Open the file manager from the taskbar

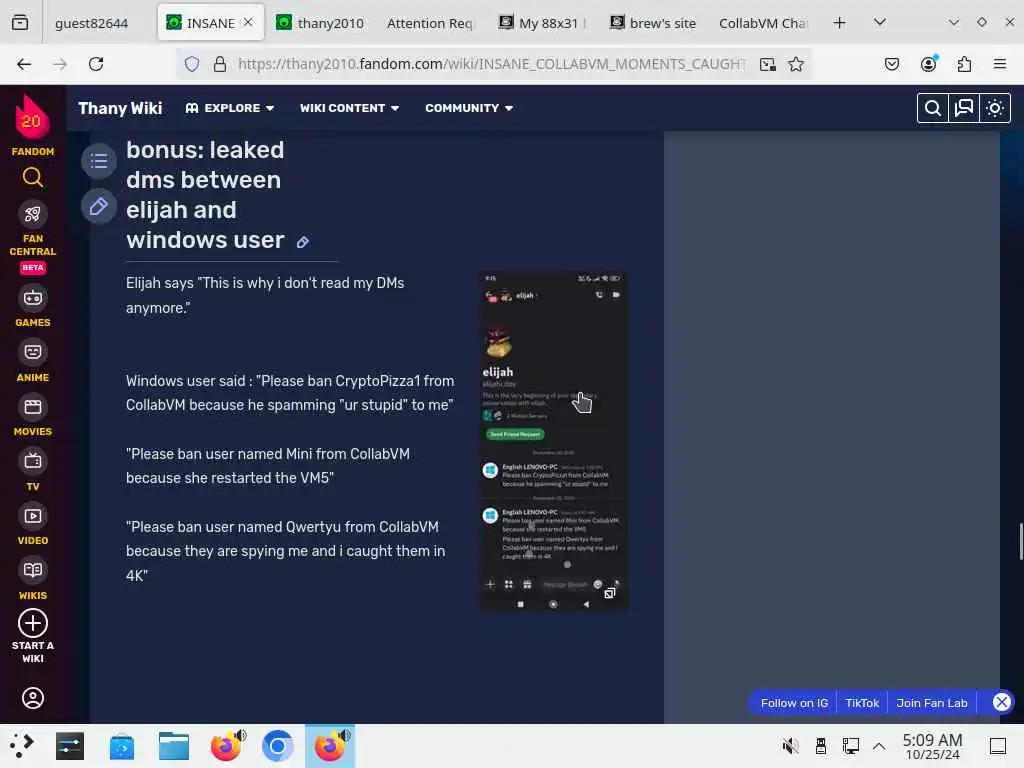(174, 746)
